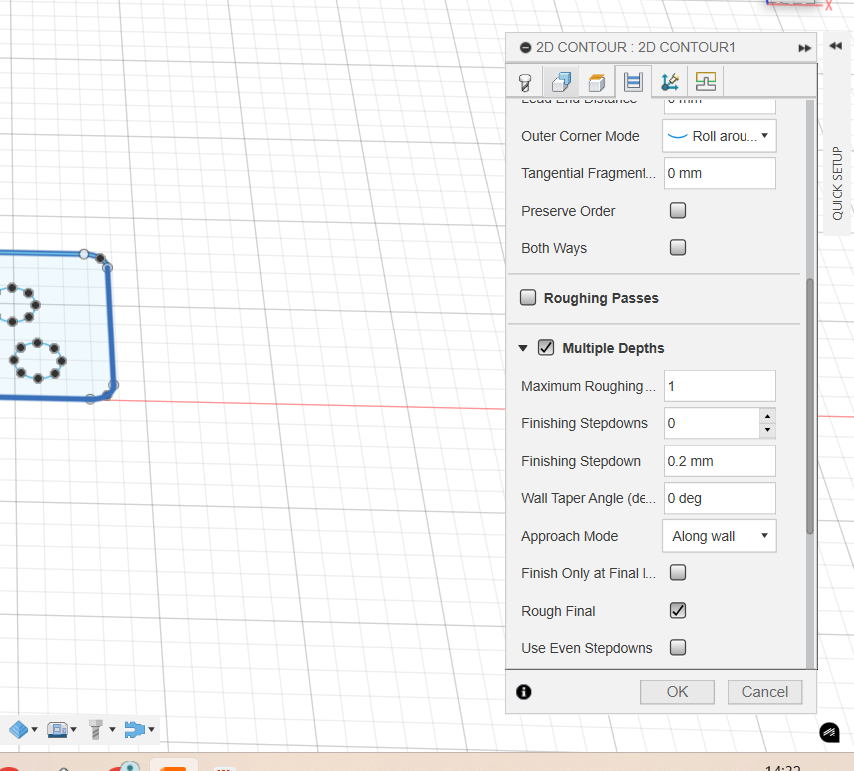
Task: Open the viewports layout icon
Action: click(x=57, y=730)
